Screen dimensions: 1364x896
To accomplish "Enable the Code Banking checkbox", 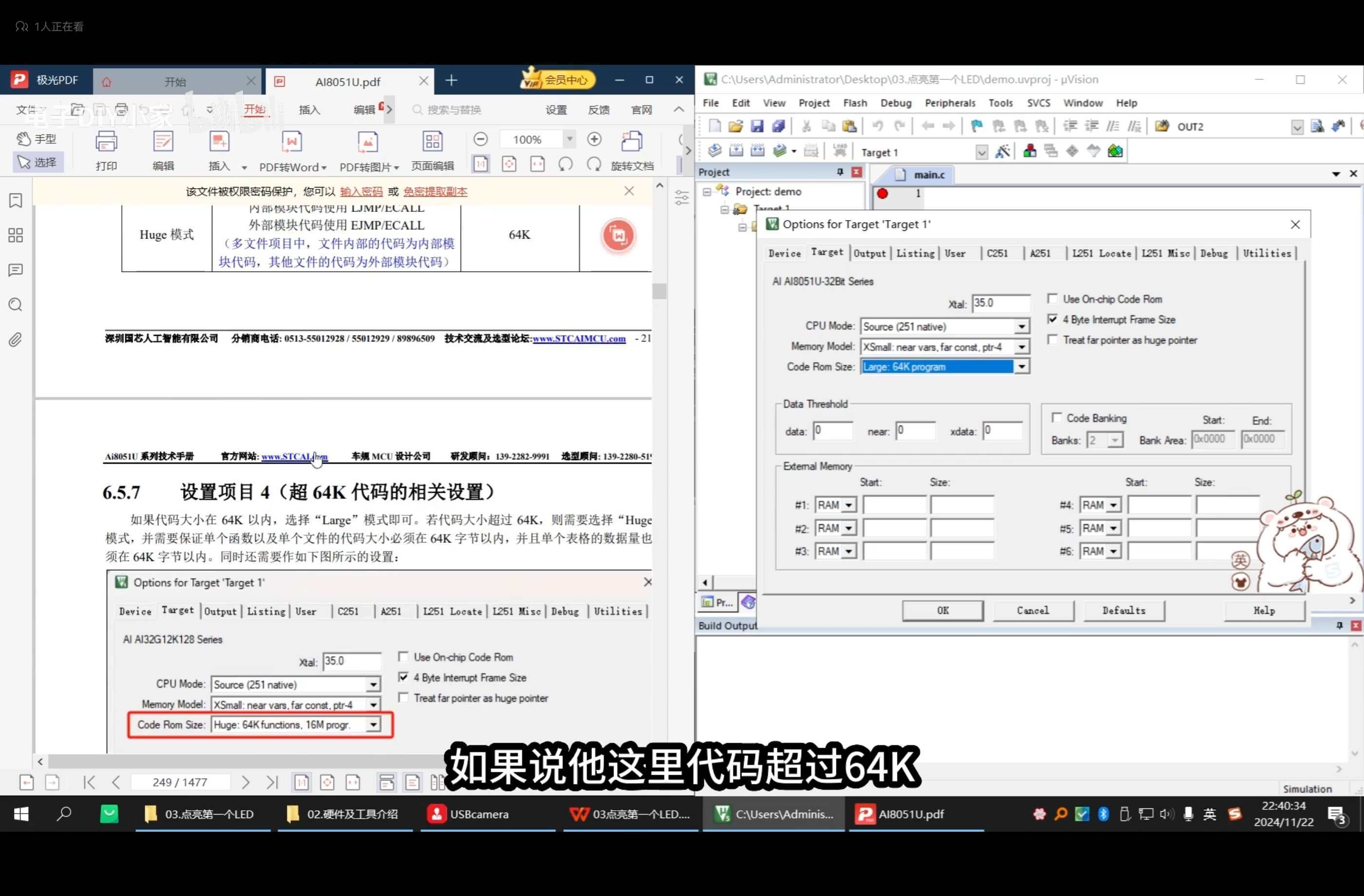I will point(1058,418).
